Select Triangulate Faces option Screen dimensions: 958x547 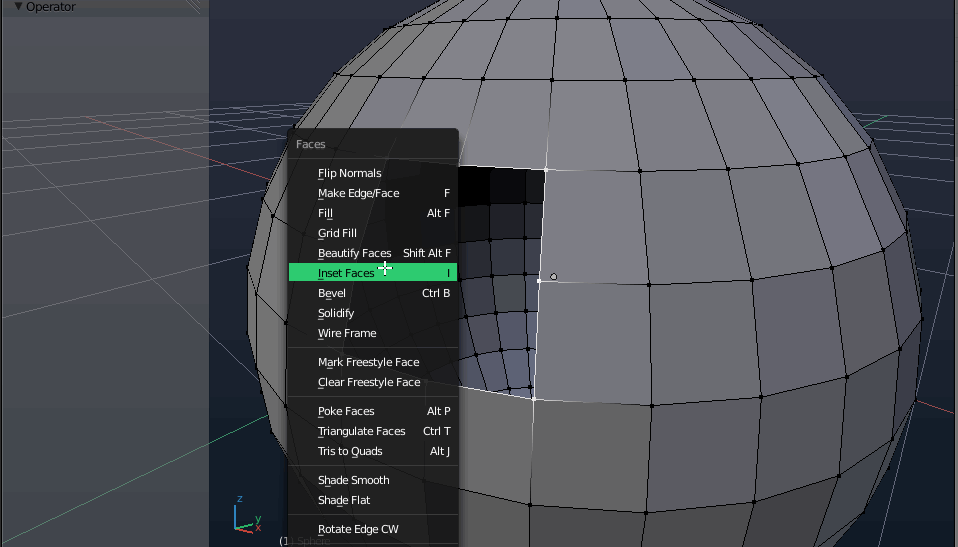(x=373, y=431)
